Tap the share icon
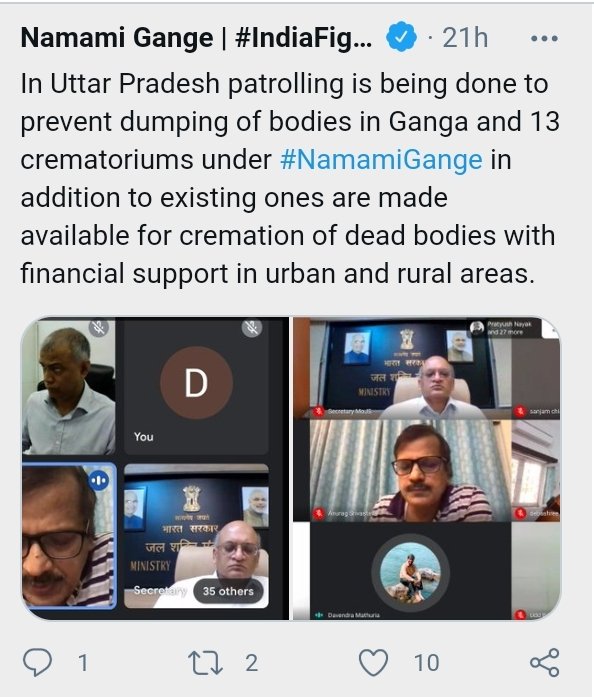The height and width of the screenshot is (697, 594). click(x=545, y=663)
